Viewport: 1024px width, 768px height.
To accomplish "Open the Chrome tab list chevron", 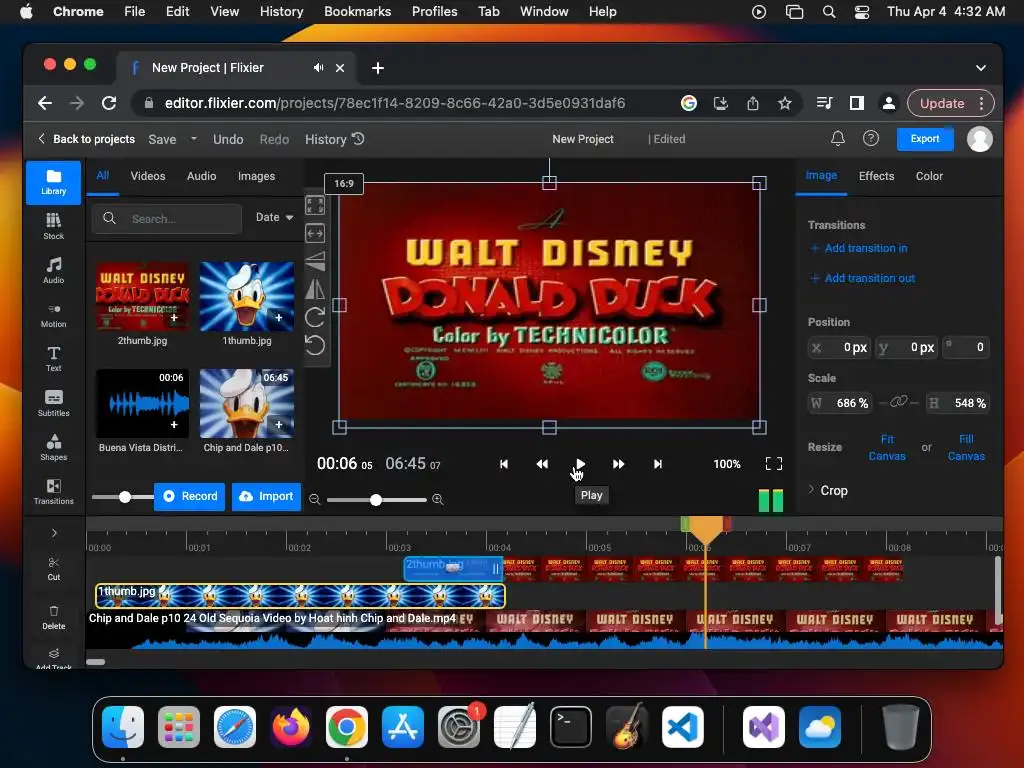I will coord(980,68).
